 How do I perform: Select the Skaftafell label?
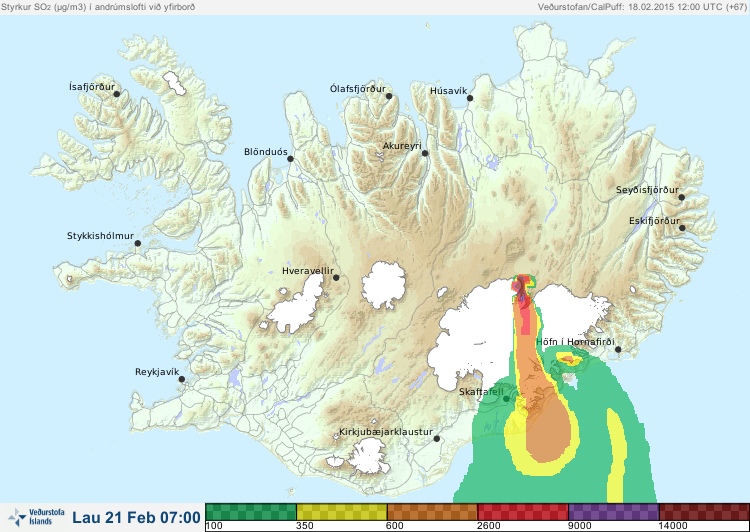(481, 392)
